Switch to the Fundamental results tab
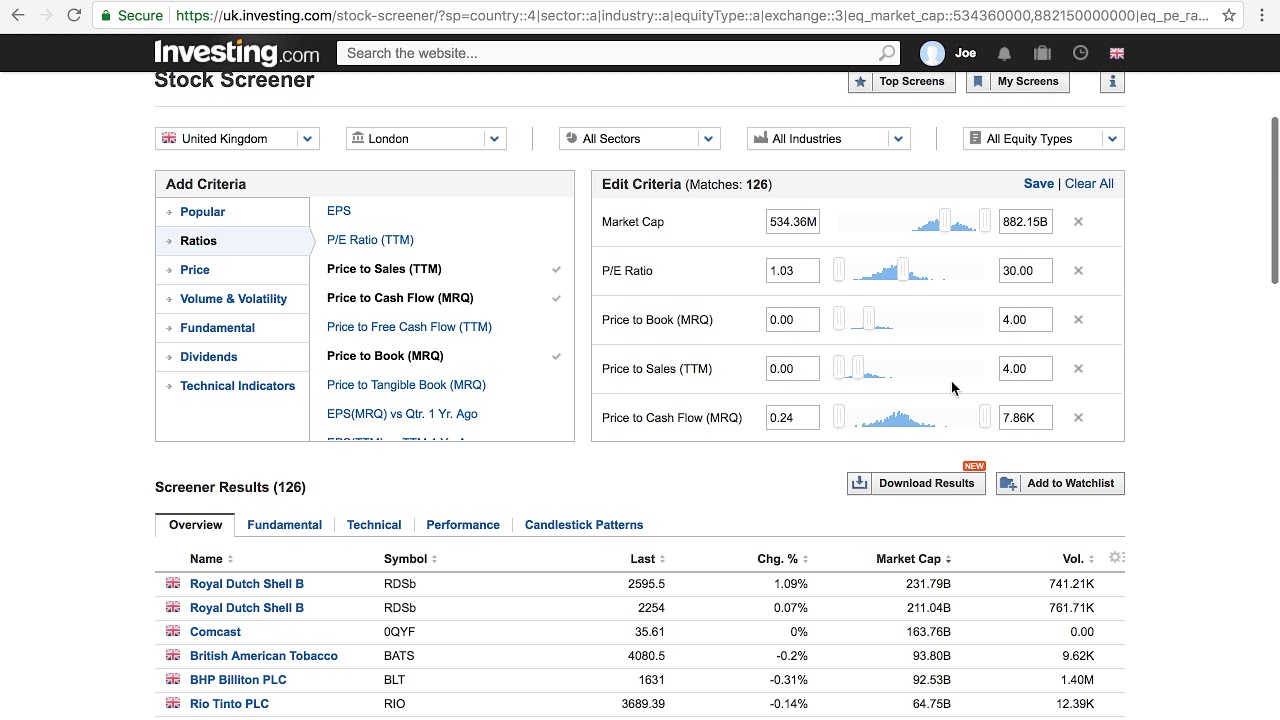The image size is (1280, 720). (x=284, y=525)
